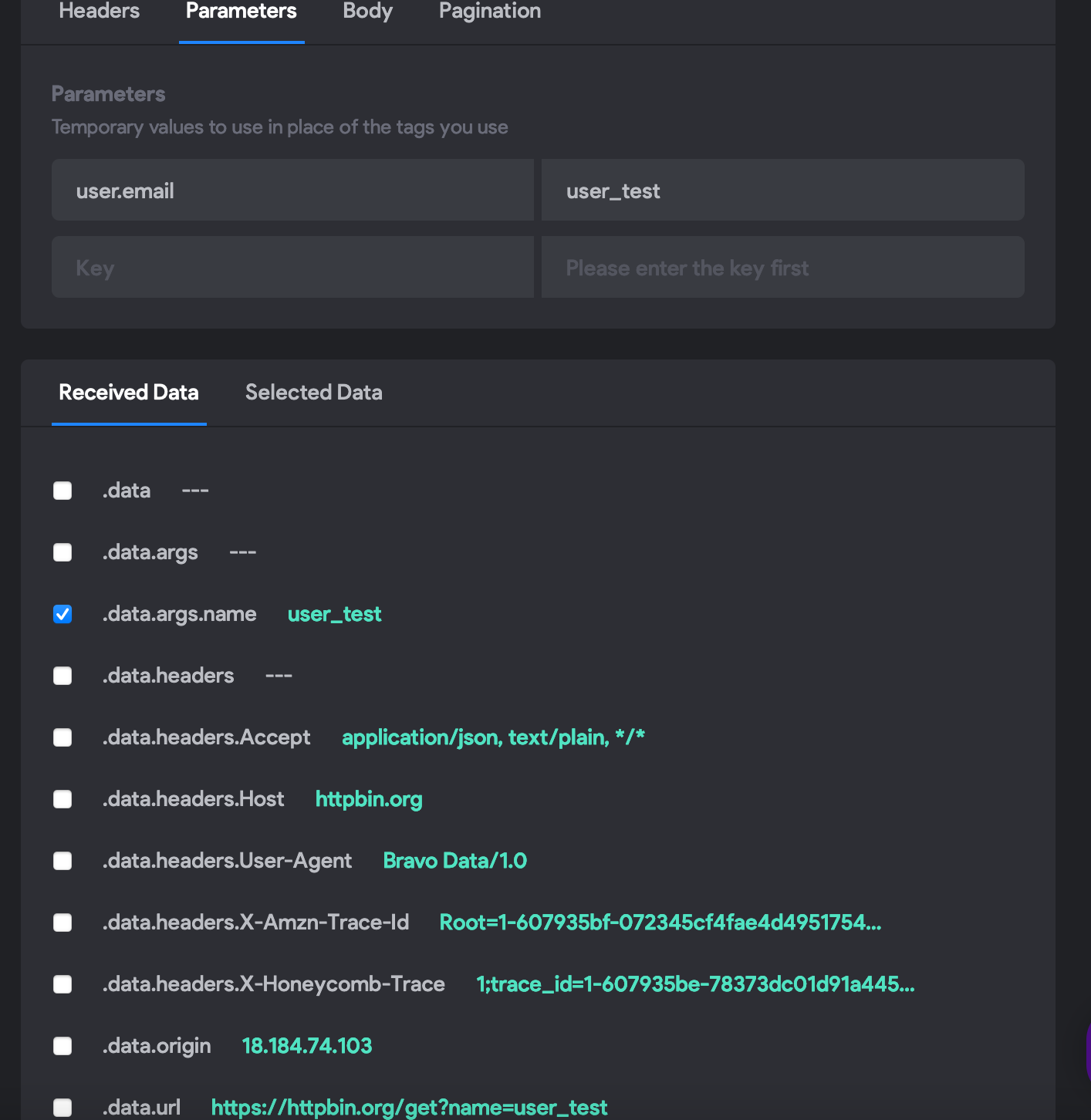Check the .data checkbox
This screenshot has height=1120, width=1091.
(62, 491)
